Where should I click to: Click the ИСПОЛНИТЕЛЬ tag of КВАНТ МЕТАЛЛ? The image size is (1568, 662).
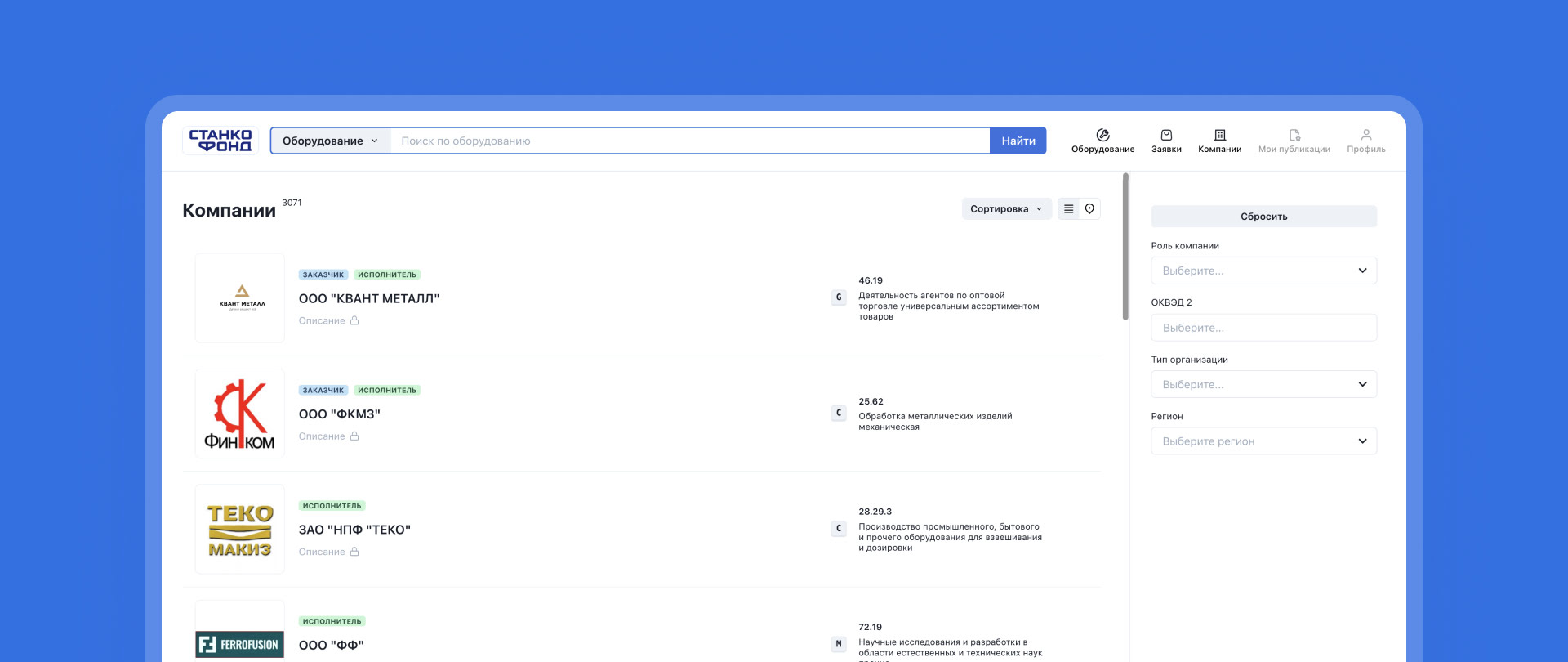(x=387, y=275)
